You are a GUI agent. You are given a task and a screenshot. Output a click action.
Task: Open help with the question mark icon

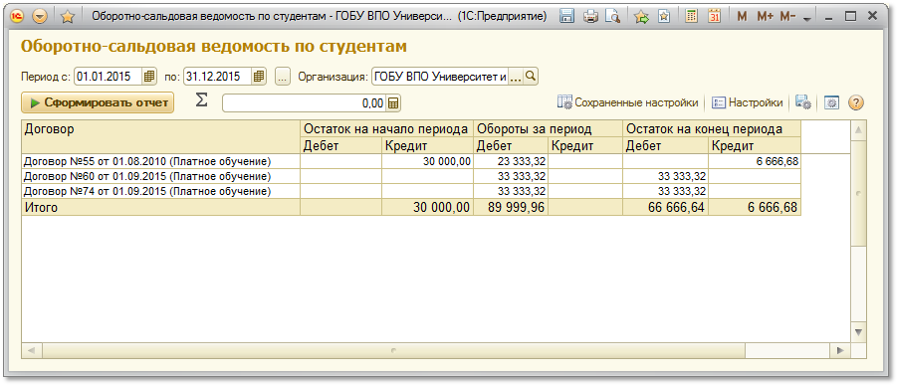click(x=856, y=103)
